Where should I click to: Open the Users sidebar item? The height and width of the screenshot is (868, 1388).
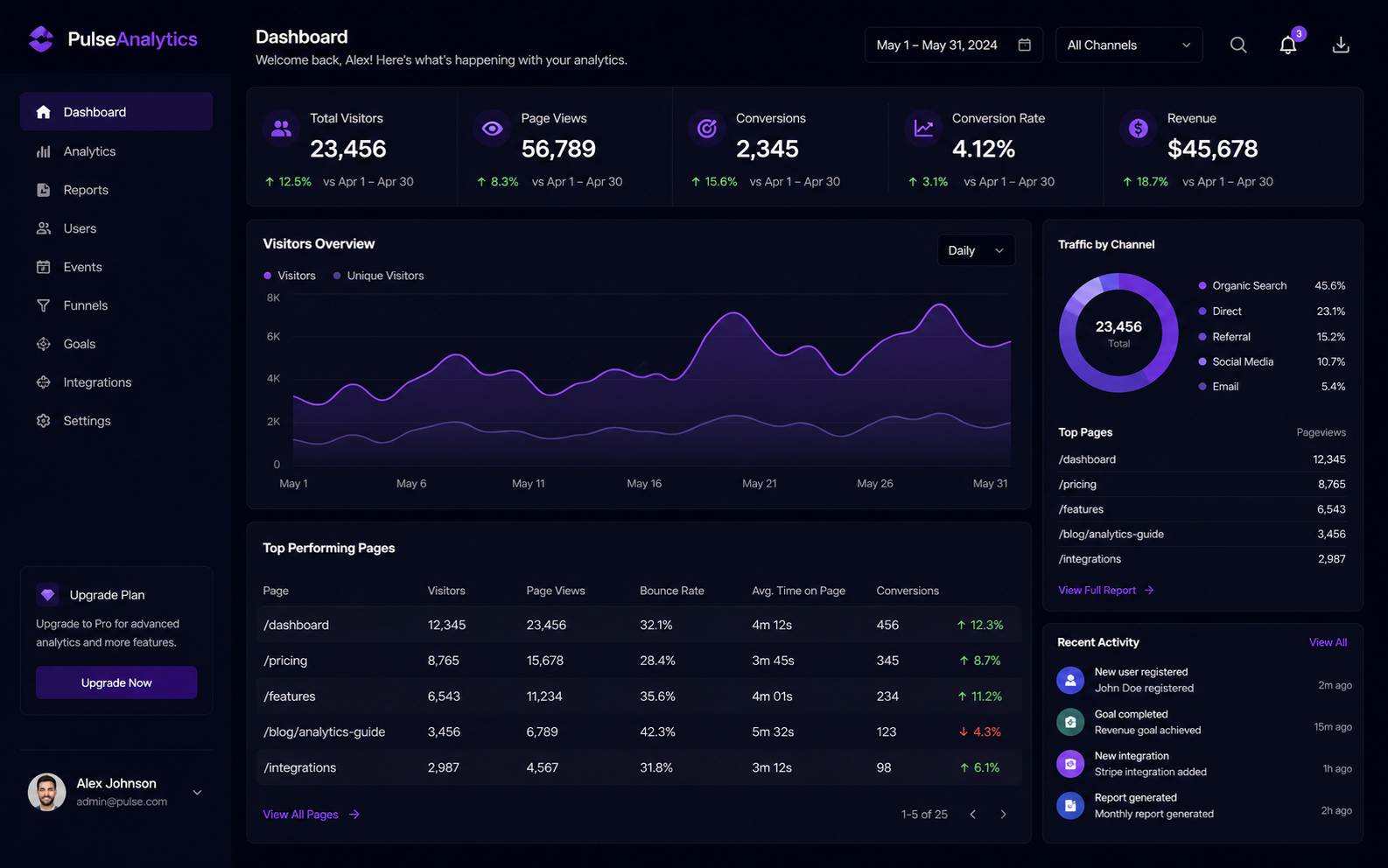[x=116, y=228]
